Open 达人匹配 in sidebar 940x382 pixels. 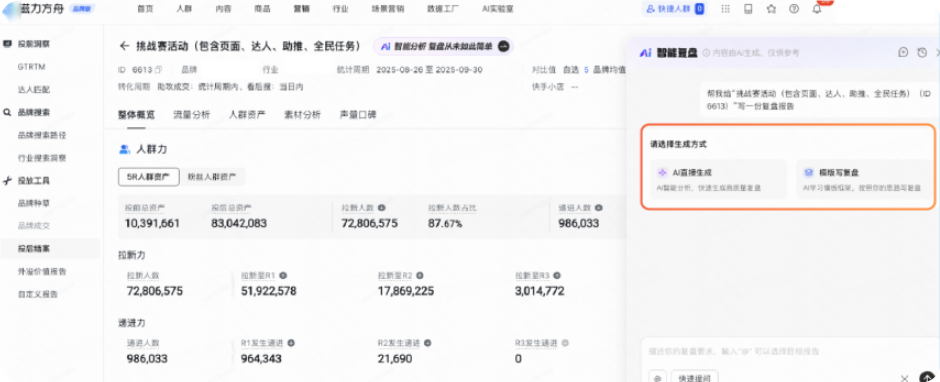(34, 89)
